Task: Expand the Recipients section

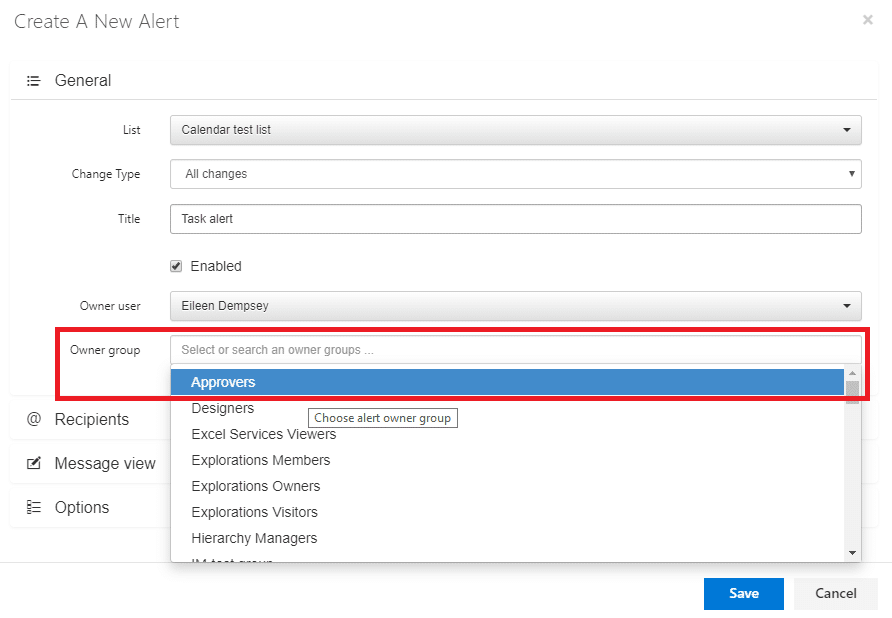Action: pyautogui.click(x=92, y=419)
